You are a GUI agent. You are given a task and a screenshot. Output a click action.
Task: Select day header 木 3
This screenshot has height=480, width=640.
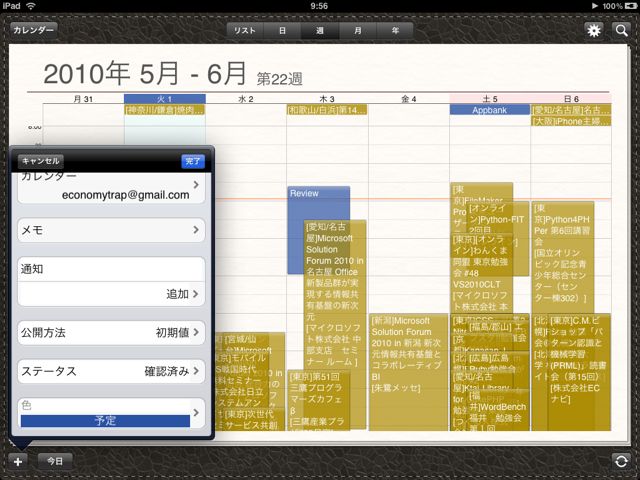tap(327, 99)
